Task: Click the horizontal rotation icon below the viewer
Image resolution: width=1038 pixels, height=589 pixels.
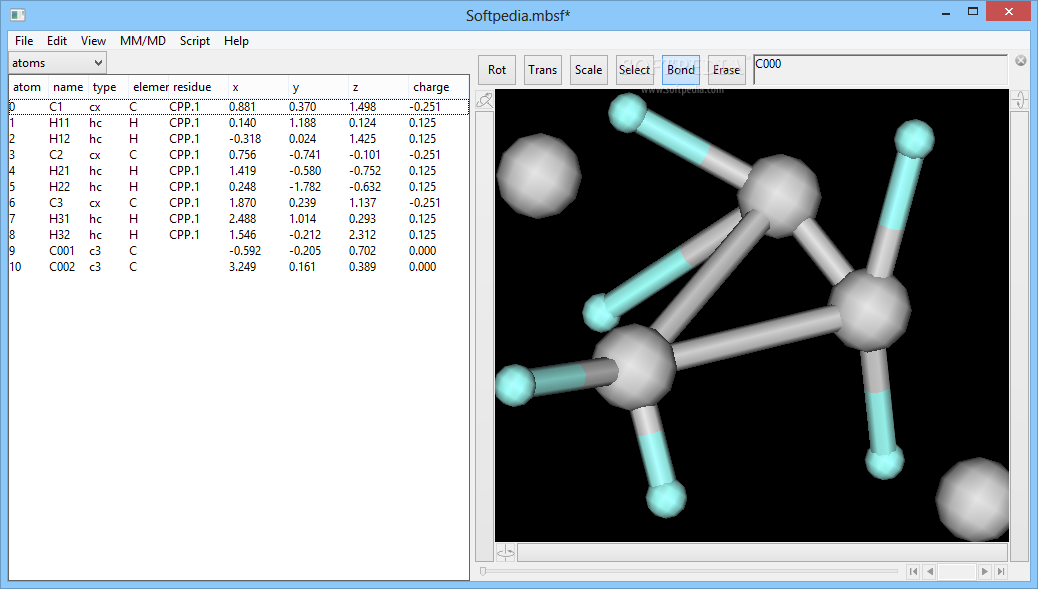Action: point(506,553)
